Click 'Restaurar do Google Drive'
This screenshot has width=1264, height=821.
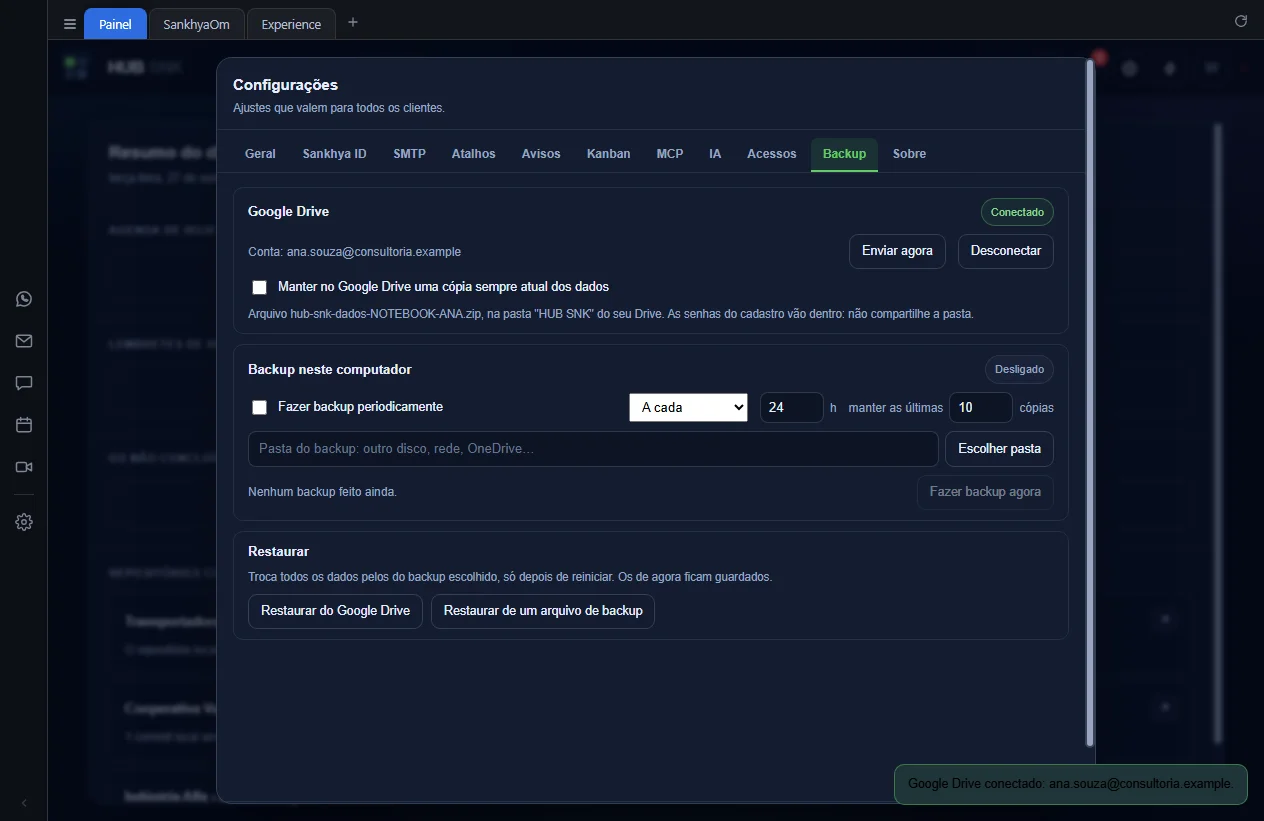tap(335, 611)
